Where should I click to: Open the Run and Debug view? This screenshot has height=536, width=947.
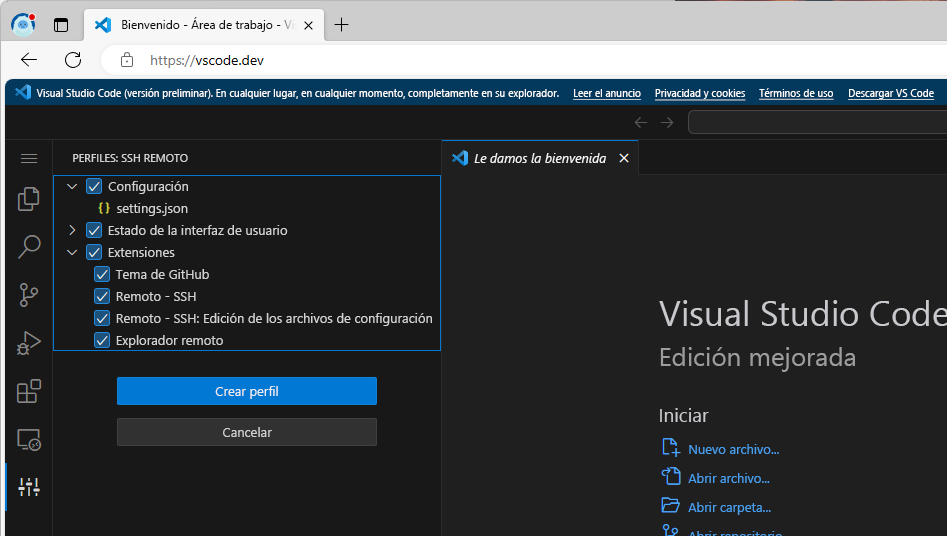[x=29, y=343]
